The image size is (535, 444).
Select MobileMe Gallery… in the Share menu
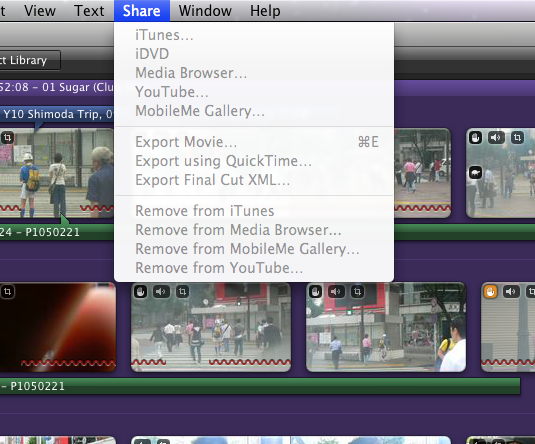tap(254, 111)
